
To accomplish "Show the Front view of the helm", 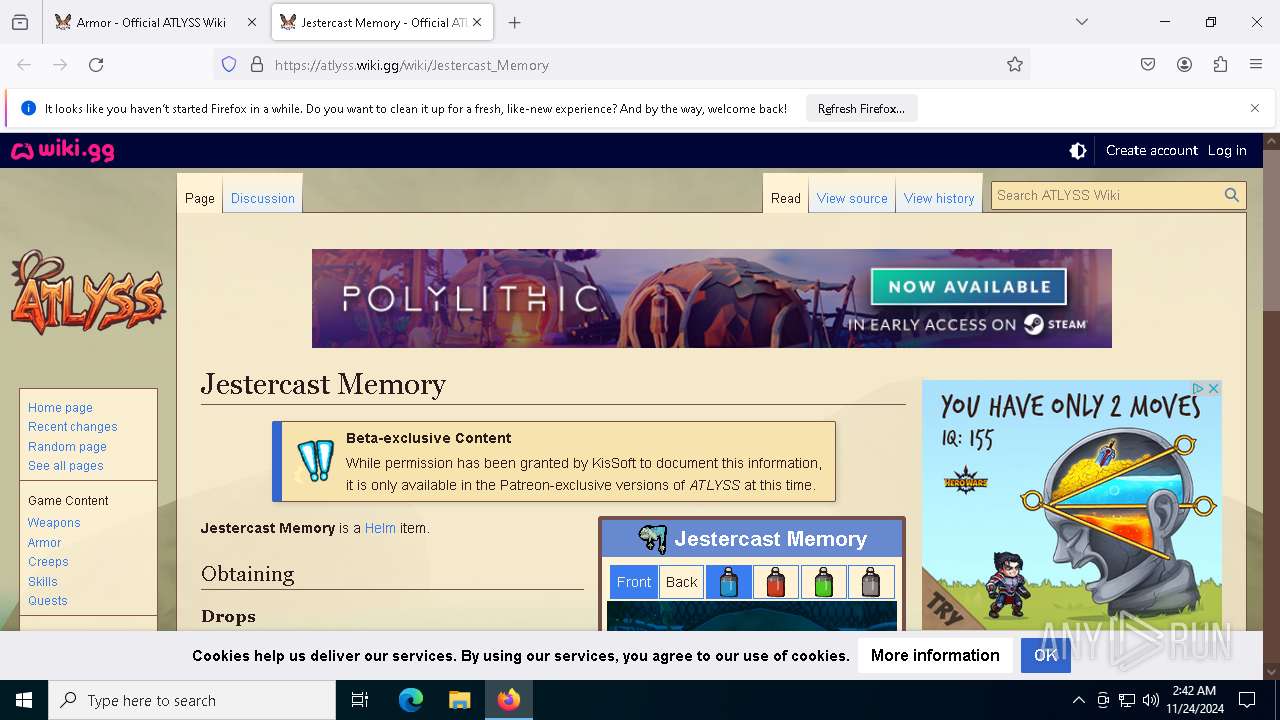I will [634, 582].
